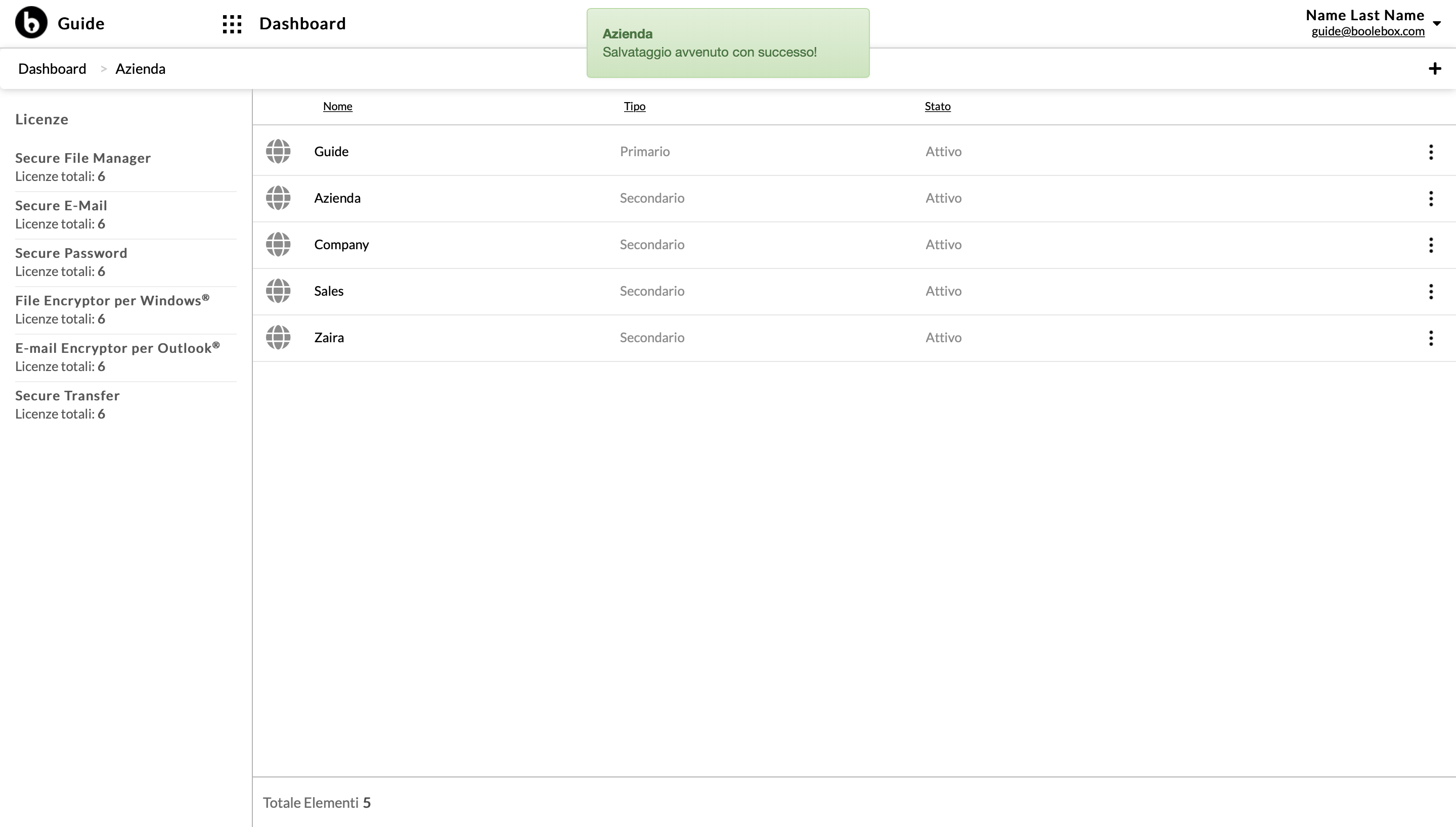Click the globe icon in Sales row
The image size is (1456, 827).
coord(278,291)
